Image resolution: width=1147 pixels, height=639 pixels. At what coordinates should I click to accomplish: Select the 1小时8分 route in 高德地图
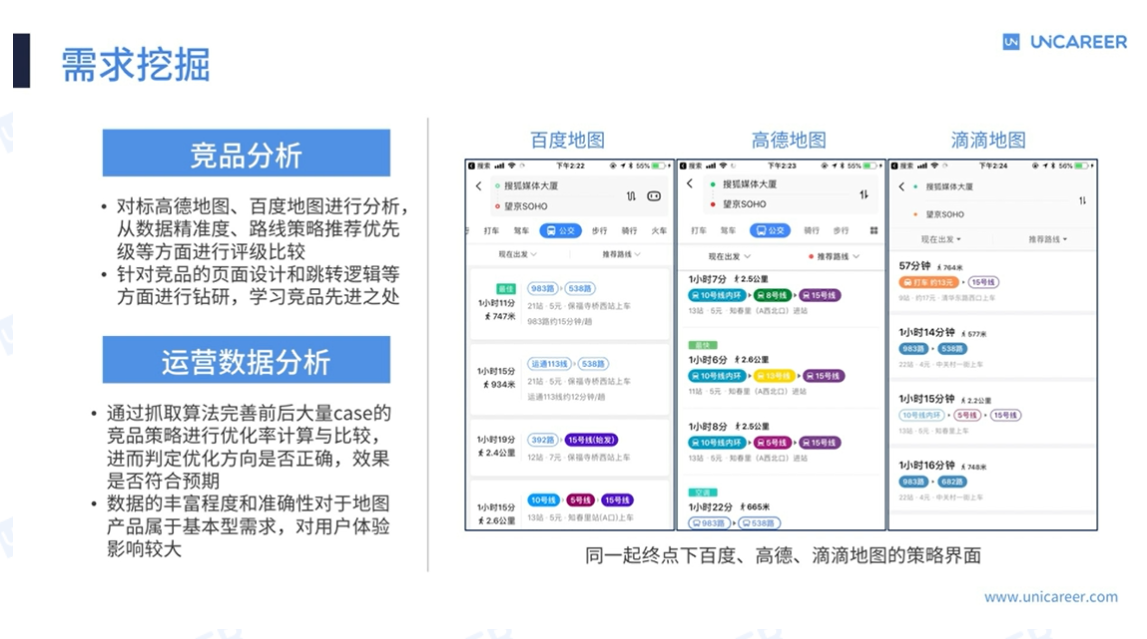tap(781, 442)
